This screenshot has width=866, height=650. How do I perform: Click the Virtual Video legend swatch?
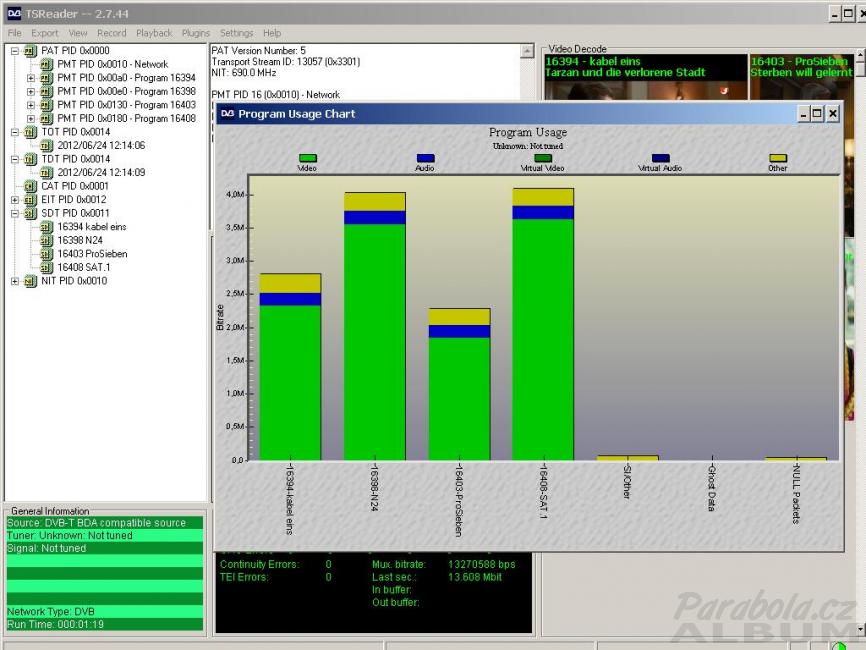pyautogui.click(x=543, y=158)
